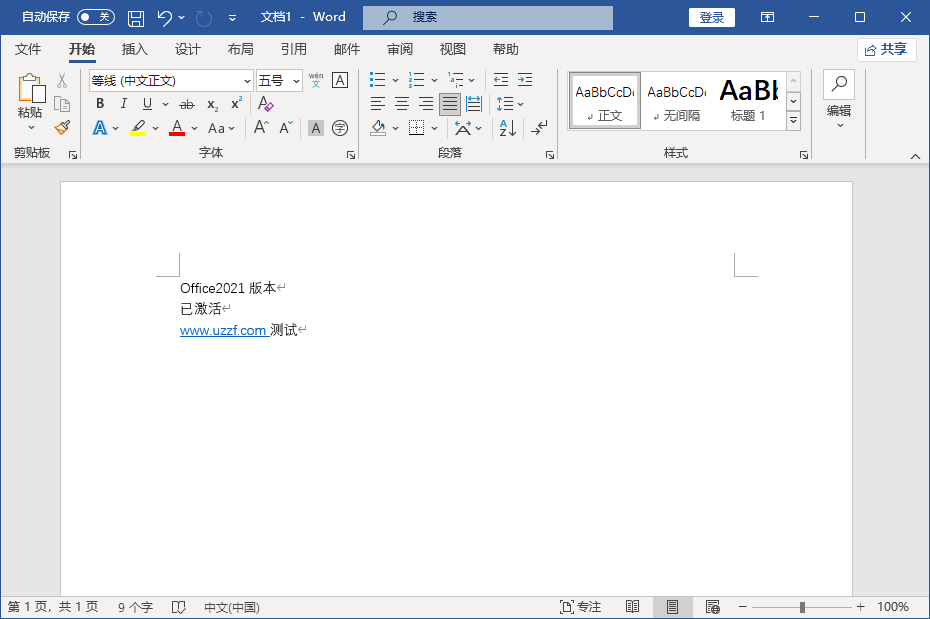This screenshot has height=619, width=930.
Task: Increase paragraph indent
Action: pyautogui.click(x=525, y=79)
